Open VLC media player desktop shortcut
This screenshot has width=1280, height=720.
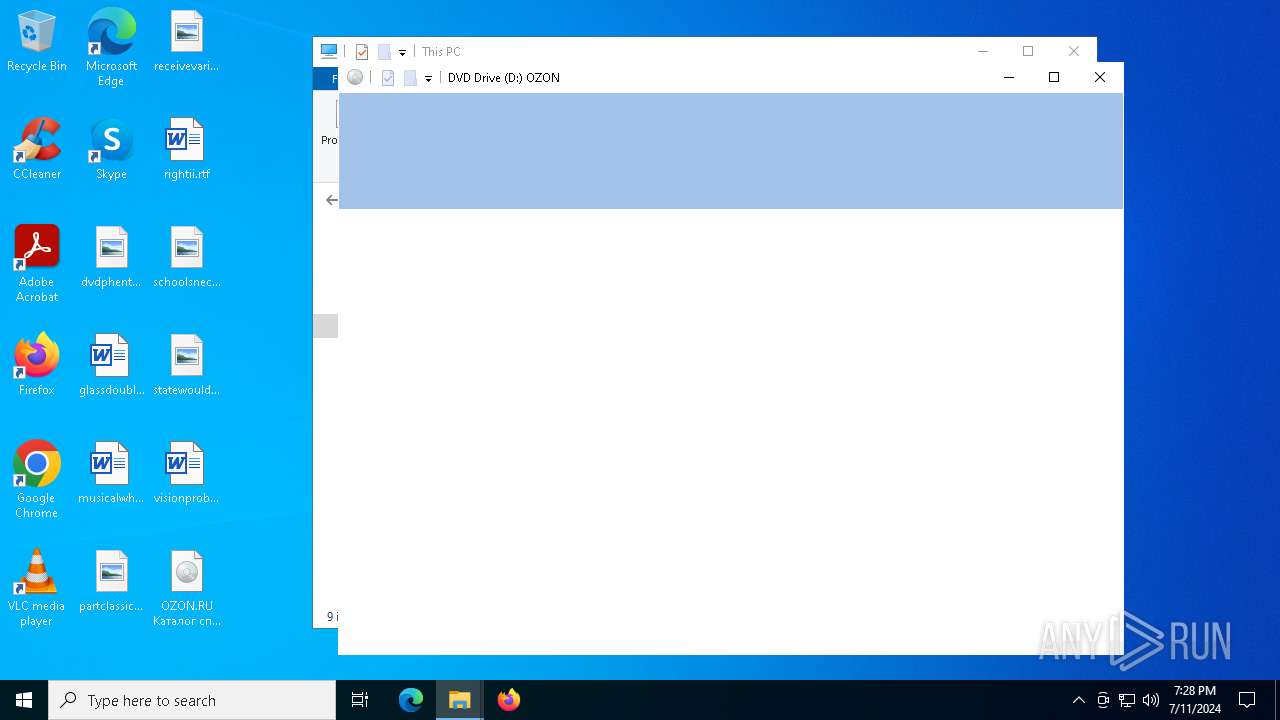click(x=37, y=588)
